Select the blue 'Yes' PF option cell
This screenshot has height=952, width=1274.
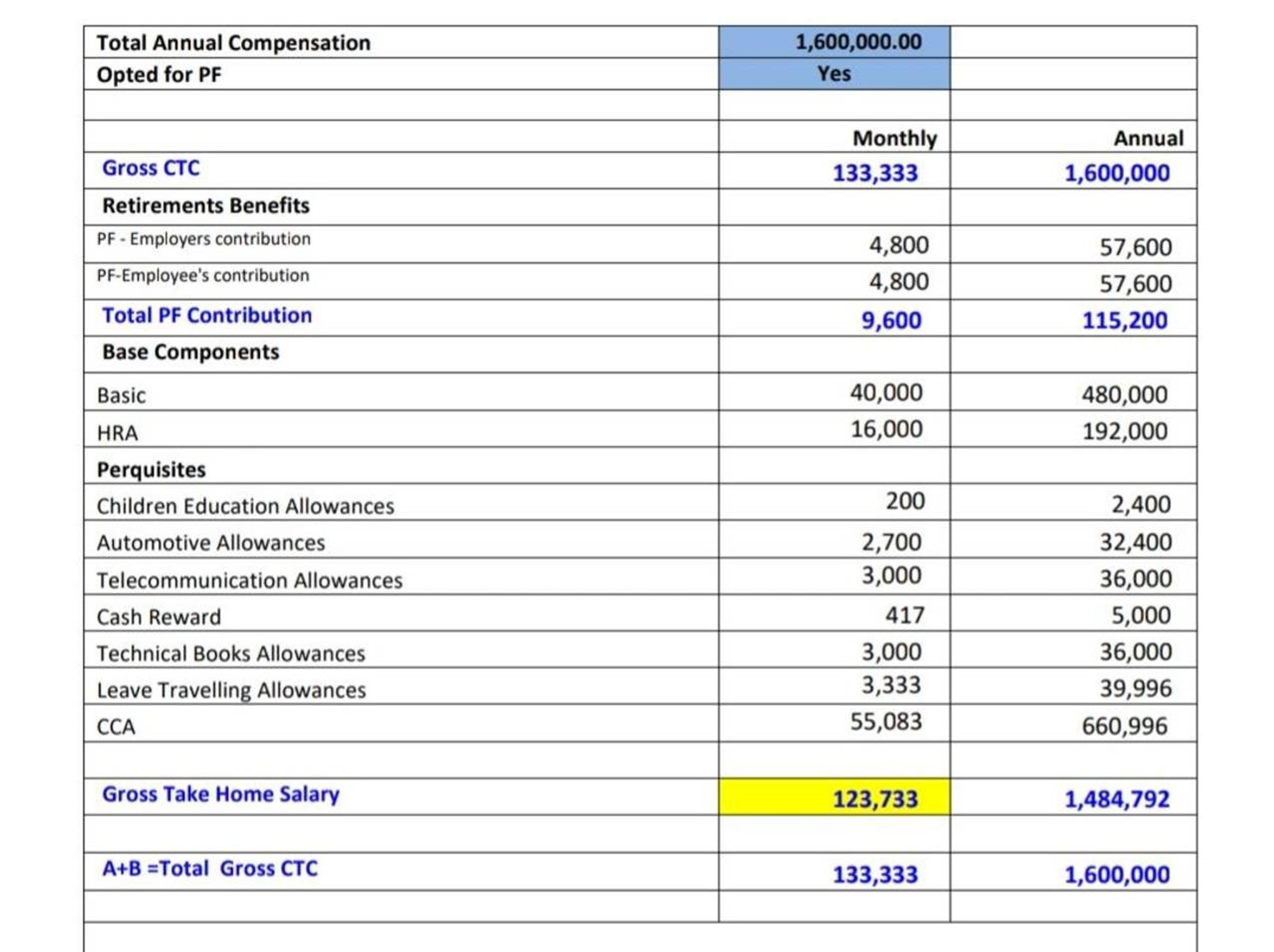(x=834, y=74)
